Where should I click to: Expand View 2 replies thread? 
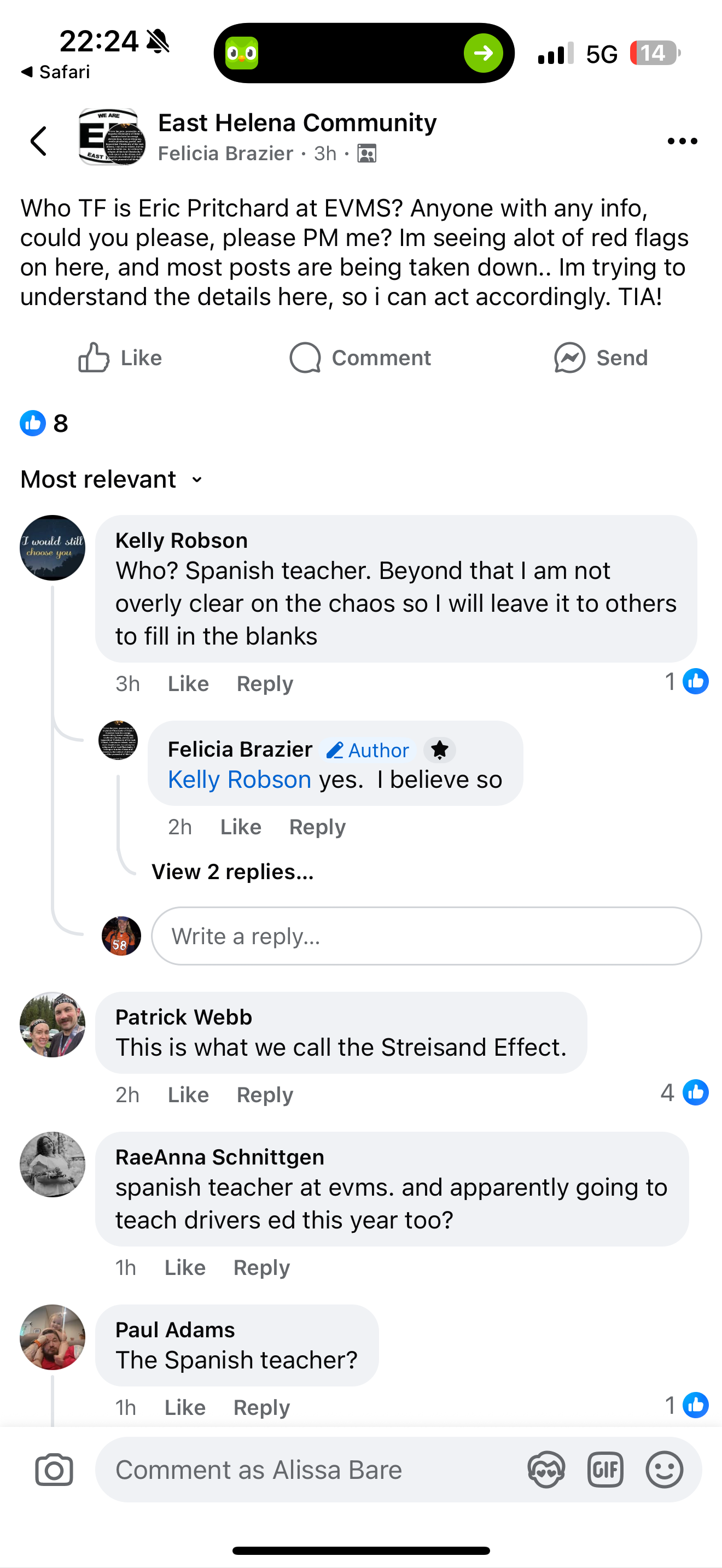pyautogui.click(x=232, y=871)
